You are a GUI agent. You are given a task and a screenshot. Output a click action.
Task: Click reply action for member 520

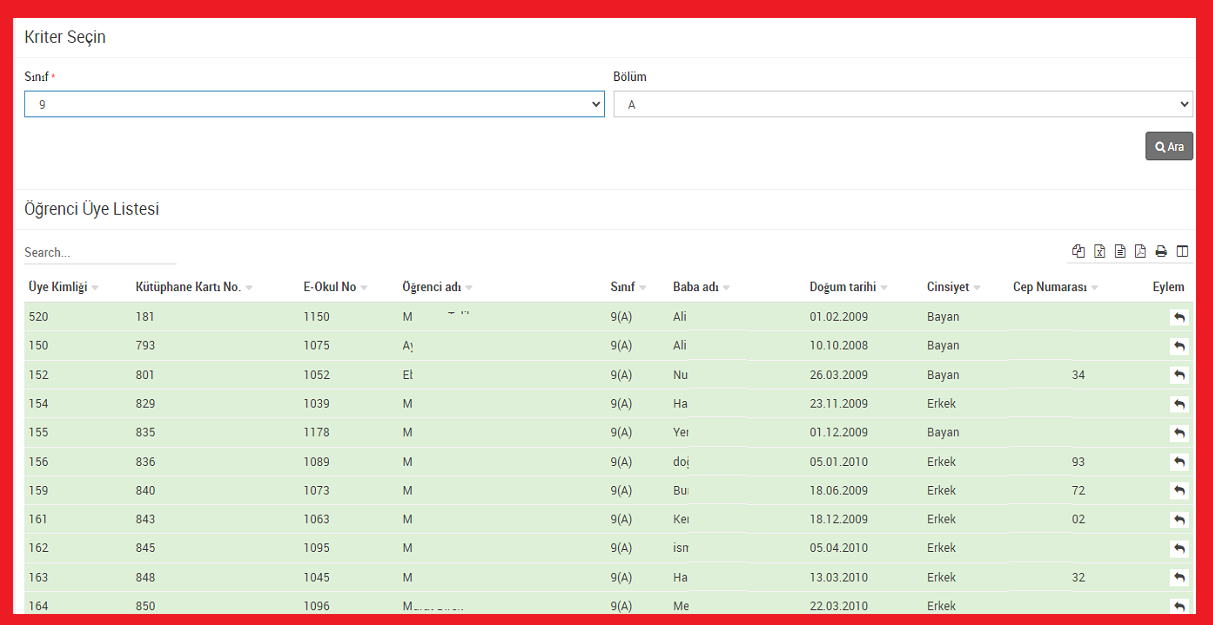coord(1179,317)
